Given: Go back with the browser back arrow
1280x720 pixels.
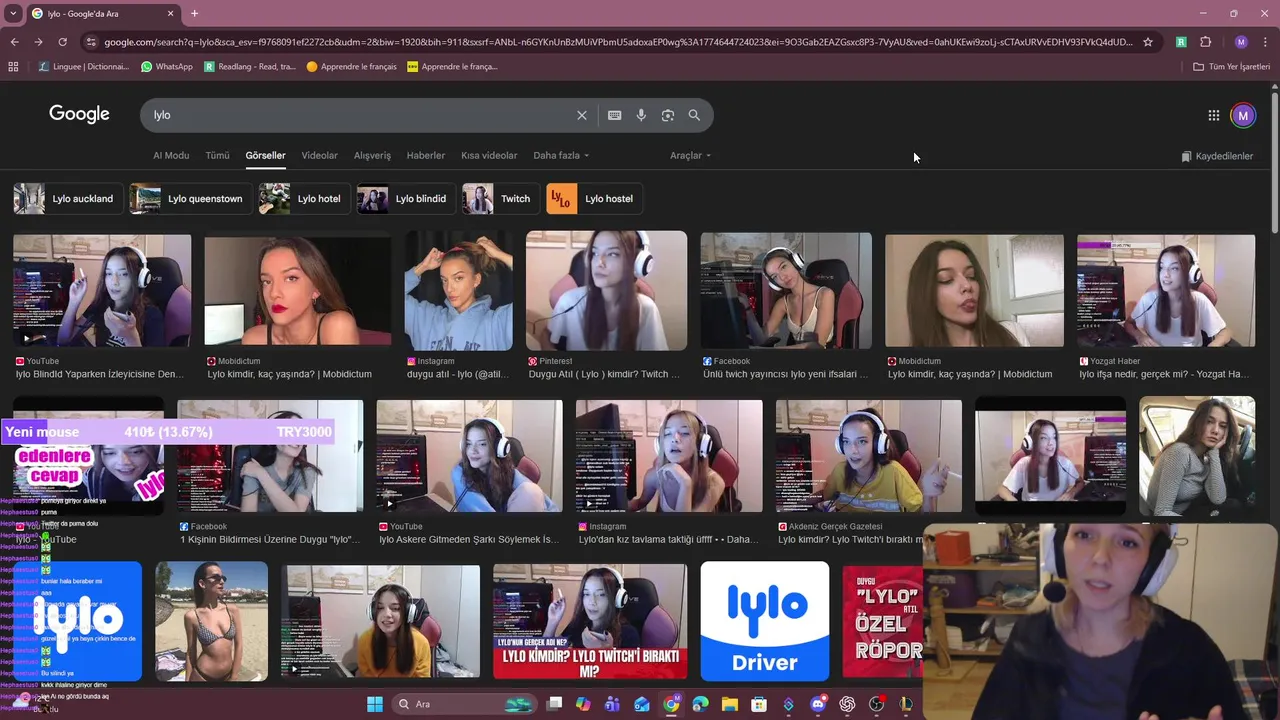Looking at the screenshot, I should (14, 42).
